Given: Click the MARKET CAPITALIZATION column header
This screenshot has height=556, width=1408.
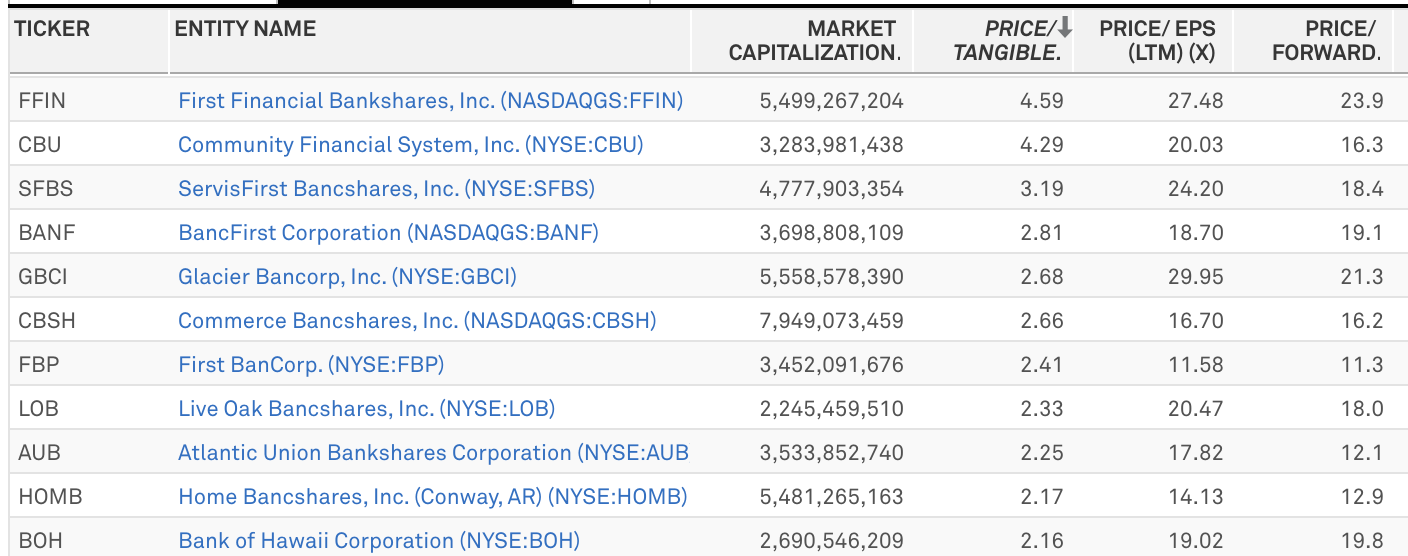Looking at the screenshot, I should point(814,41).
